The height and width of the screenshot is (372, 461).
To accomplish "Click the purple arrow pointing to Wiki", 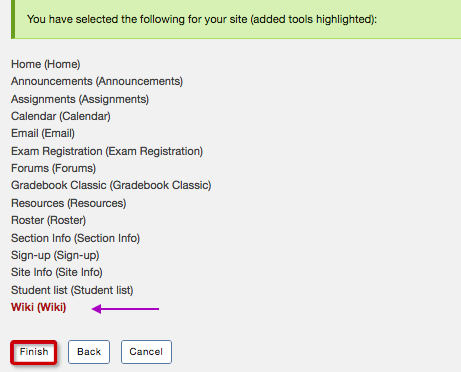I will tap(125, 309).
